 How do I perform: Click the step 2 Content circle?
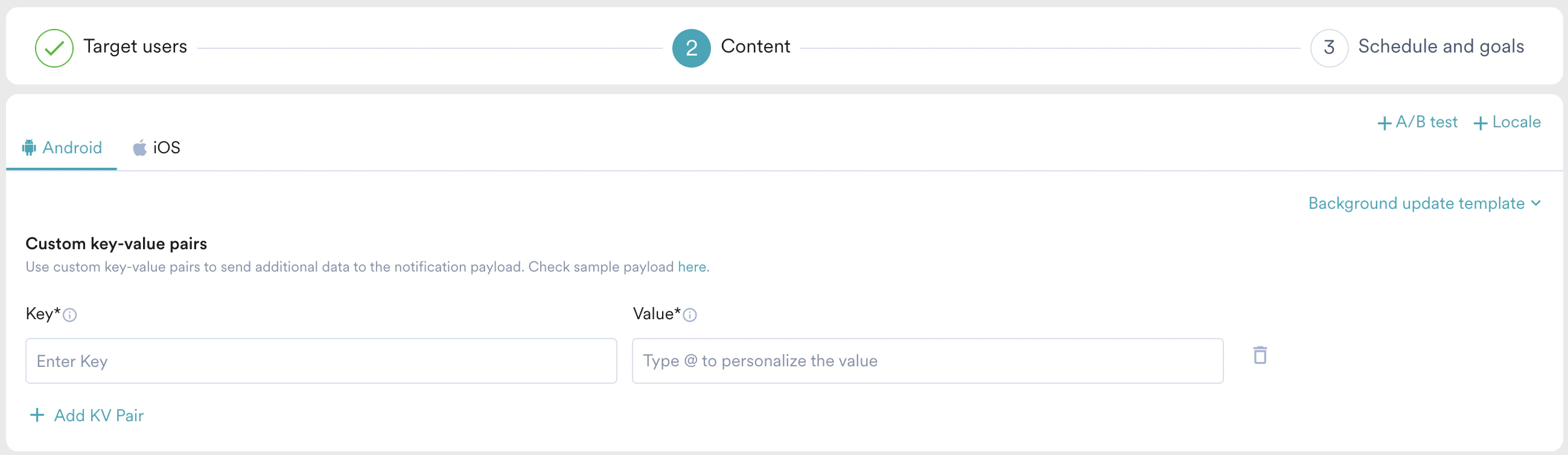tap(691, 48)
